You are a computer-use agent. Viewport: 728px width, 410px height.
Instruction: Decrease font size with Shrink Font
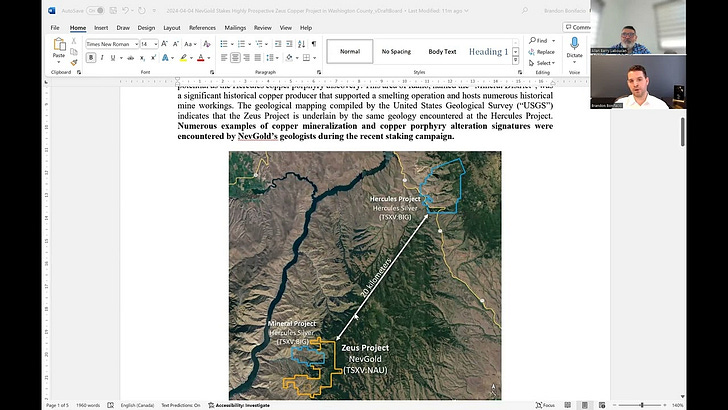click(x=176, y=44)
